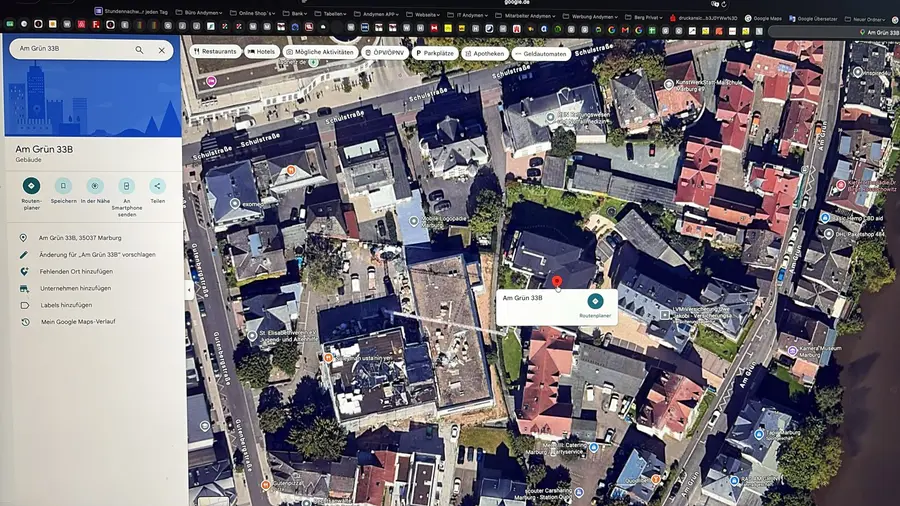The height and width of the screenshot is (506, 900).
Task: Select the Geldautomaten filter chip
Action: [540, 54]
